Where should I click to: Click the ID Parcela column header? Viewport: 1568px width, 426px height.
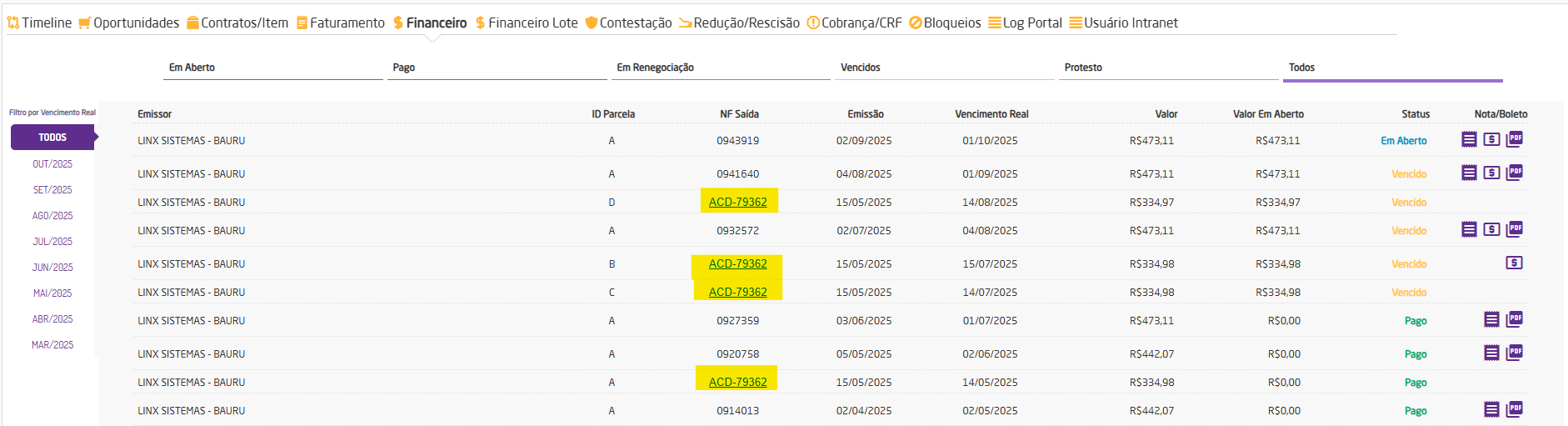pyautogui.click(x=613, y=114)
